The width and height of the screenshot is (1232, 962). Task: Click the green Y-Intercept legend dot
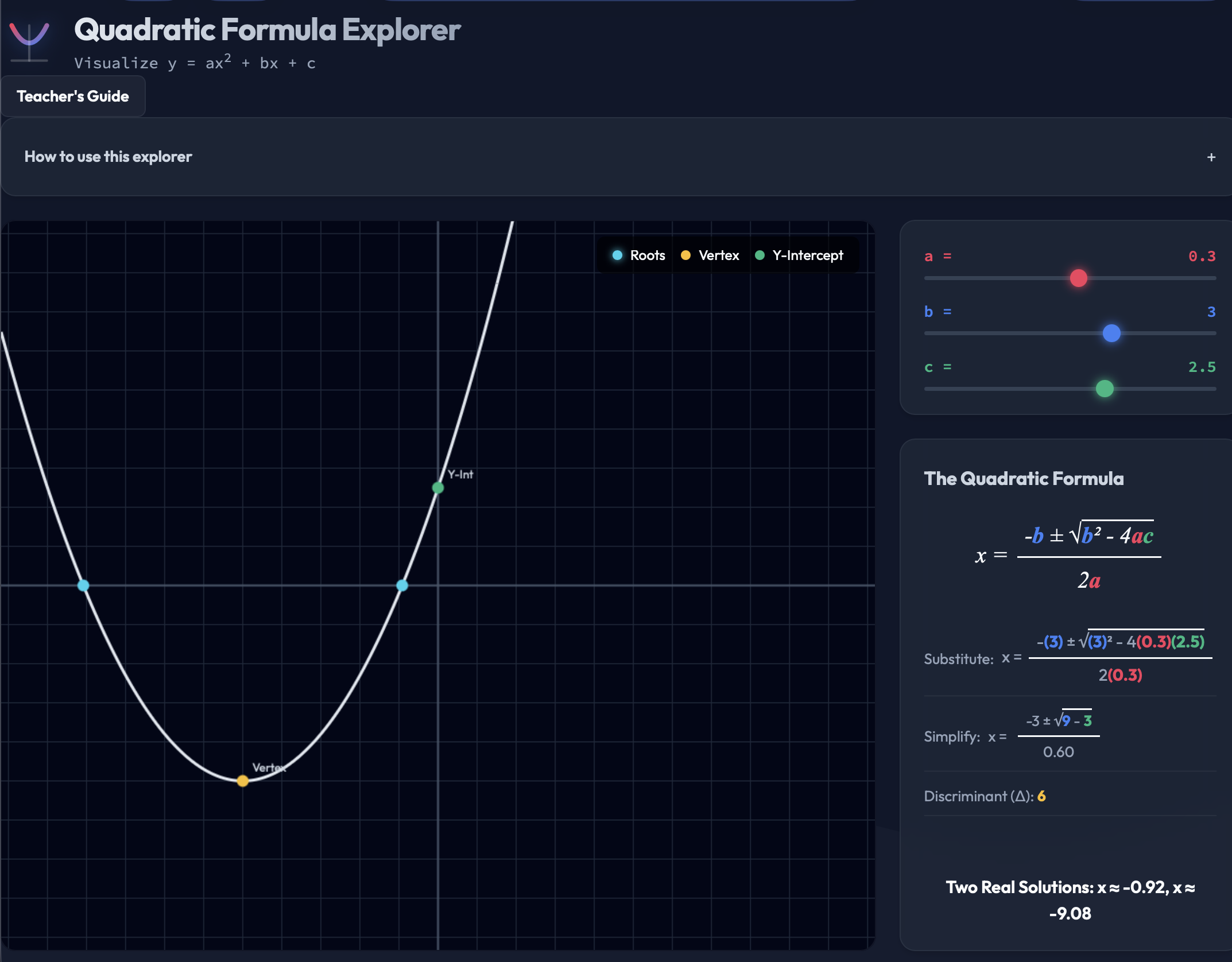point(760,255)
